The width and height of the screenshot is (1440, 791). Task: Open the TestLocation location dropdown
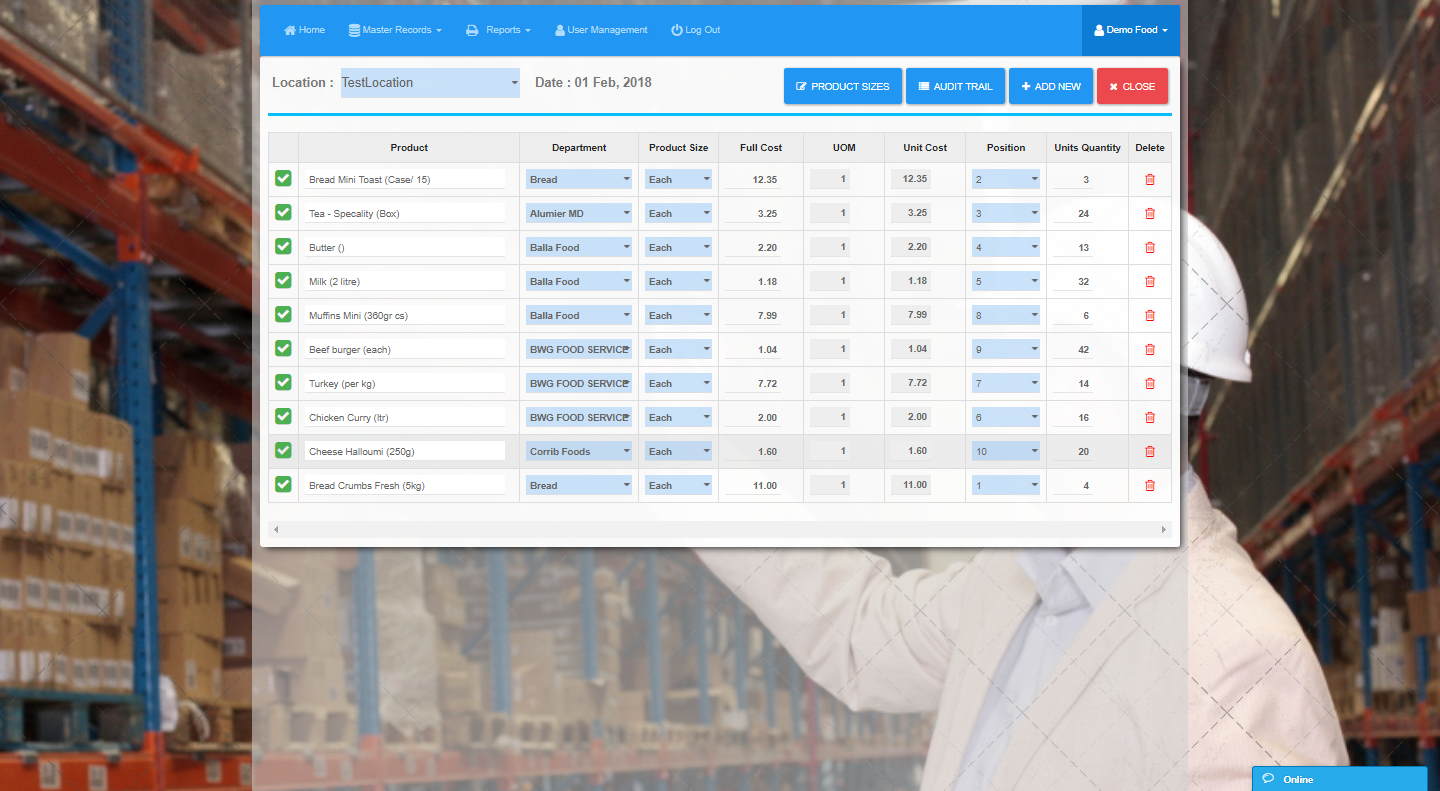tap(430, 83)
